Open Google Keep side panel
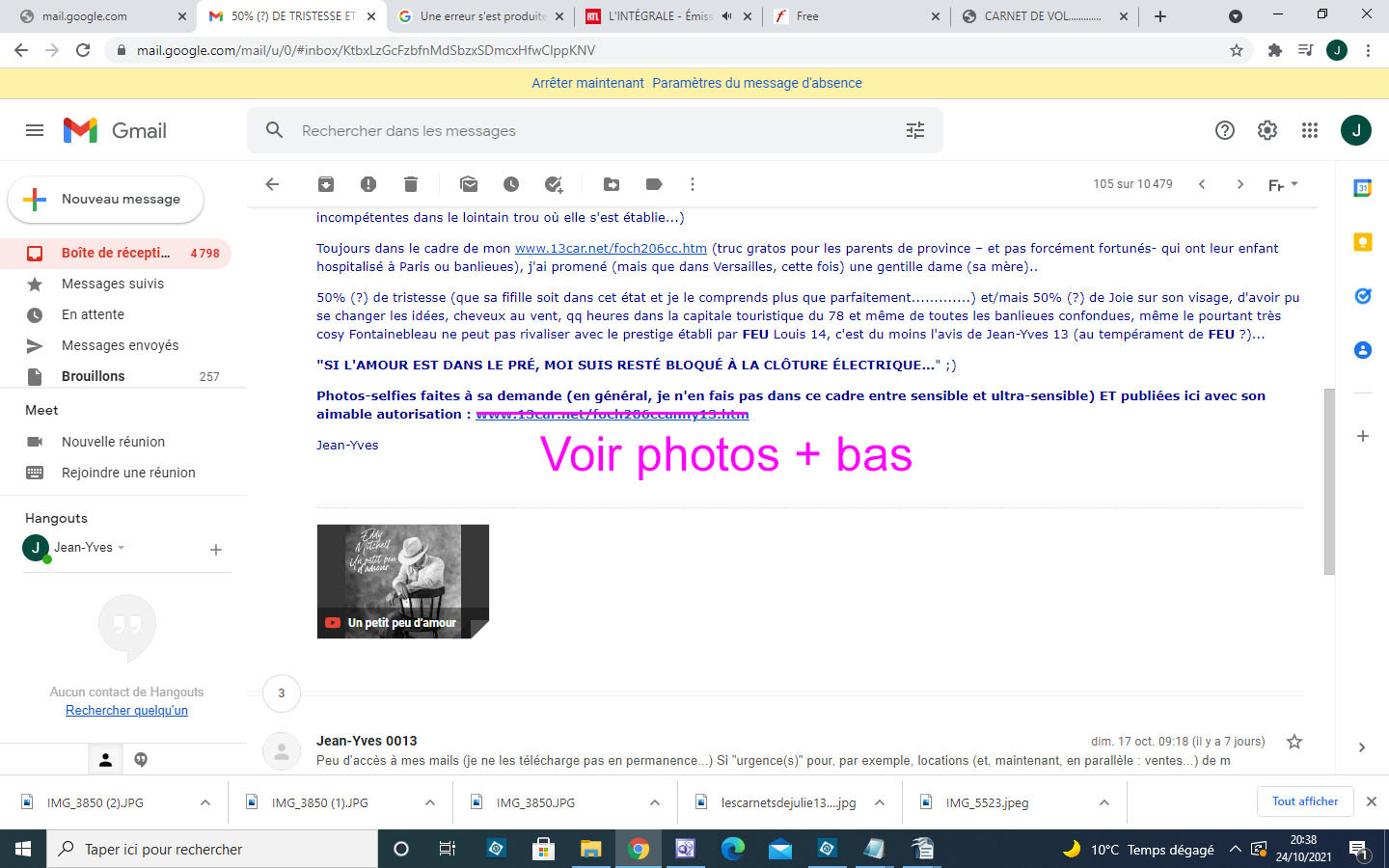 coord(1363,242)
